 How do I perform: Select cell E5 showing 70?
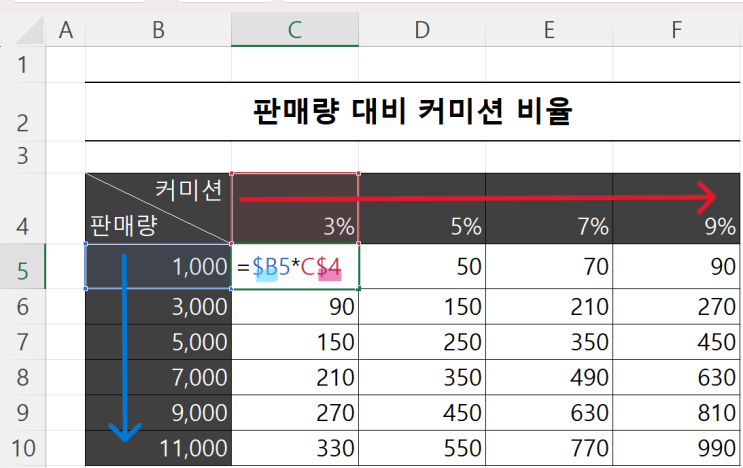click(549, 266)
